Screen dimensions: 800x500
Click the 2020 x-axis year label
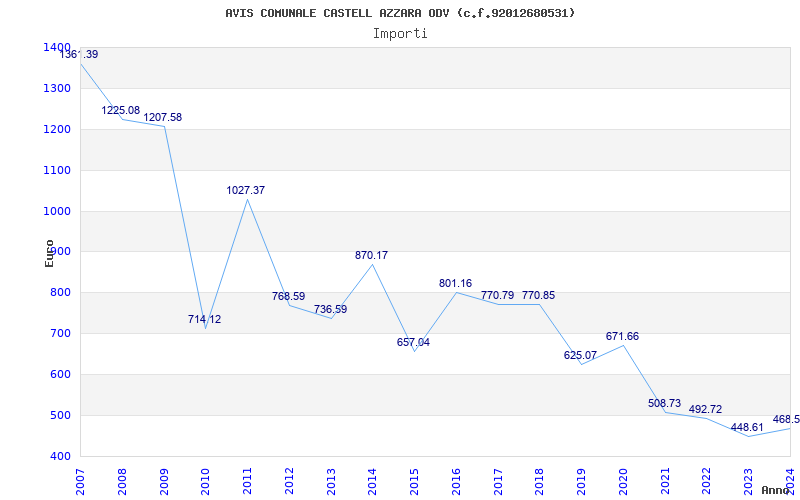click(x=622, y=482)
